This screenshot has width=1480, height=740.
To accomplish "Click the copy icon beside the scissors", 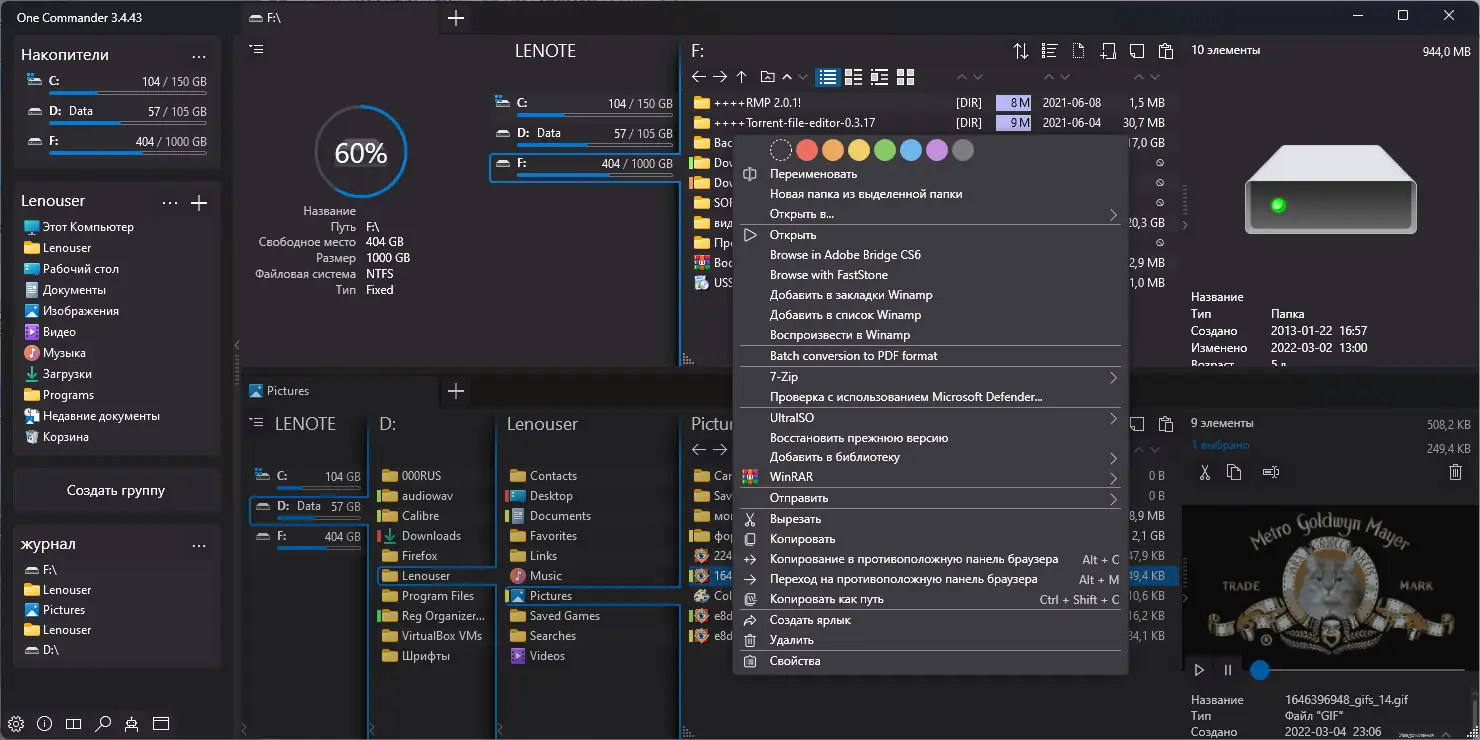I will click(1234, 472).
